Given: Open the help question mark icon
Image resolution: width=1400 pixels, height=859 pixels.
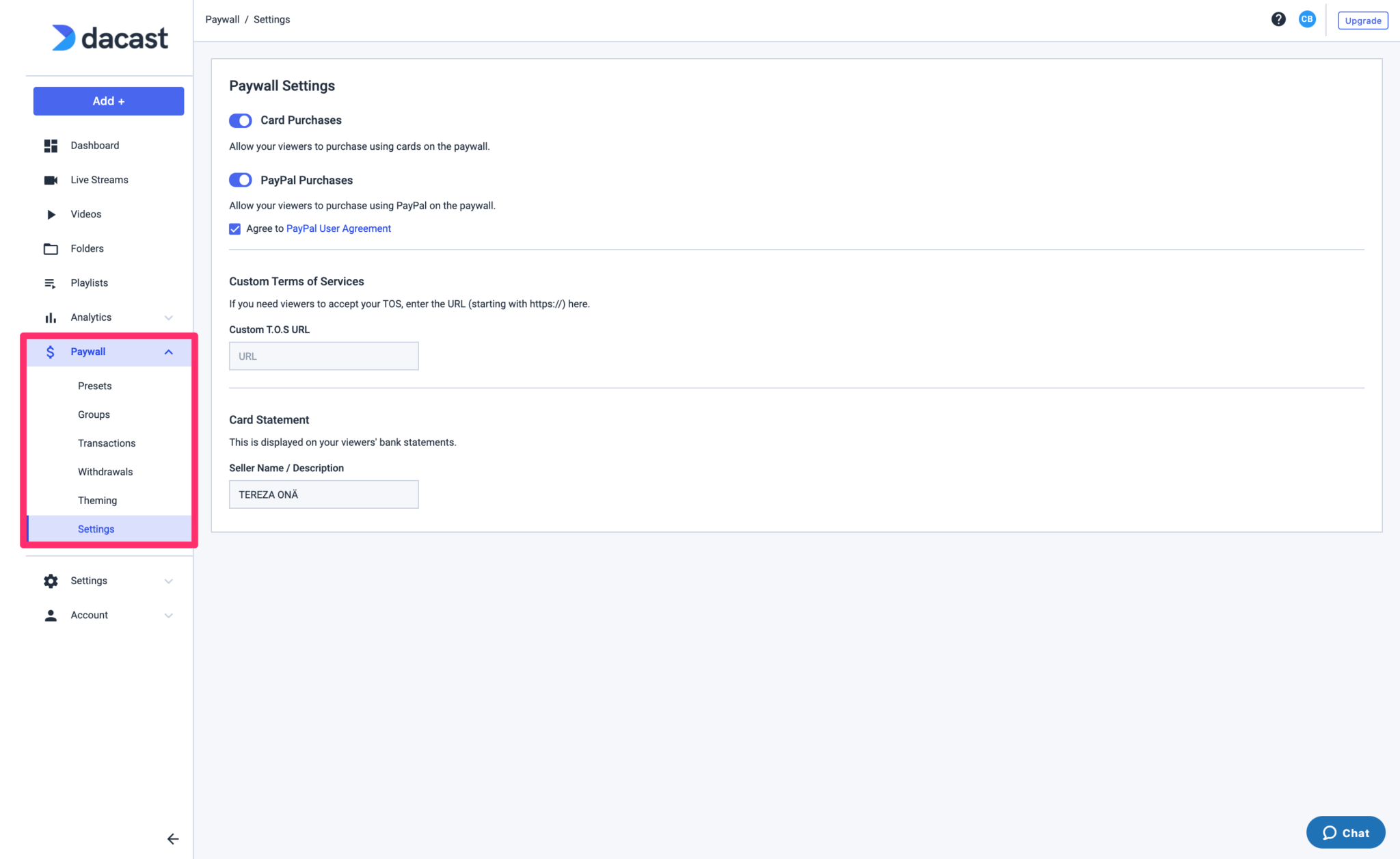Looking at the screenshot, I should click(x=1279, y=20).
